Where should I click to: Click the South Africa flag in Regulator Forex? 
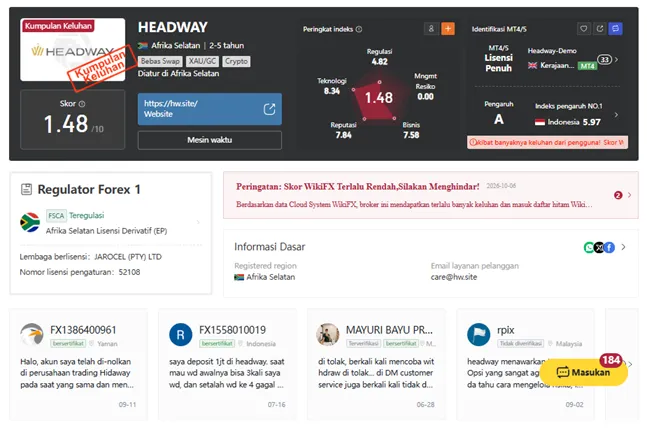30,222
